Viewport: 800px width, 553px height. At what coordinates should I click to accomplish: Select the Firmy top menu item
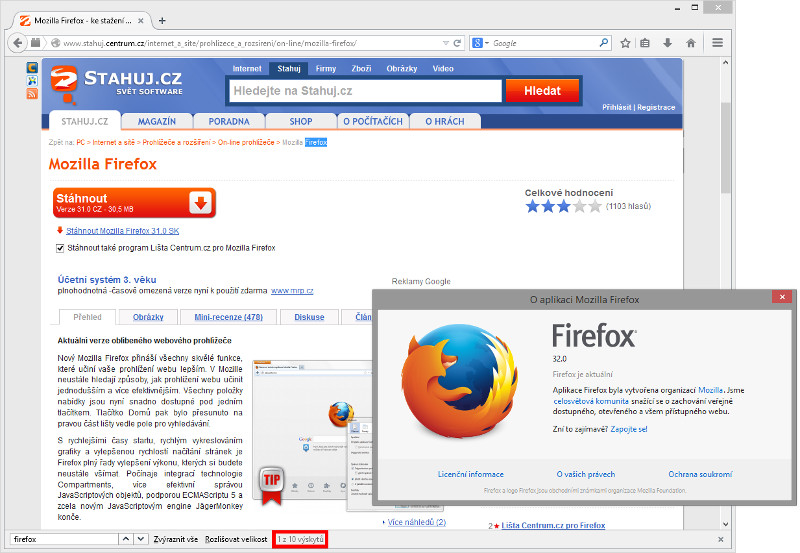326,68
